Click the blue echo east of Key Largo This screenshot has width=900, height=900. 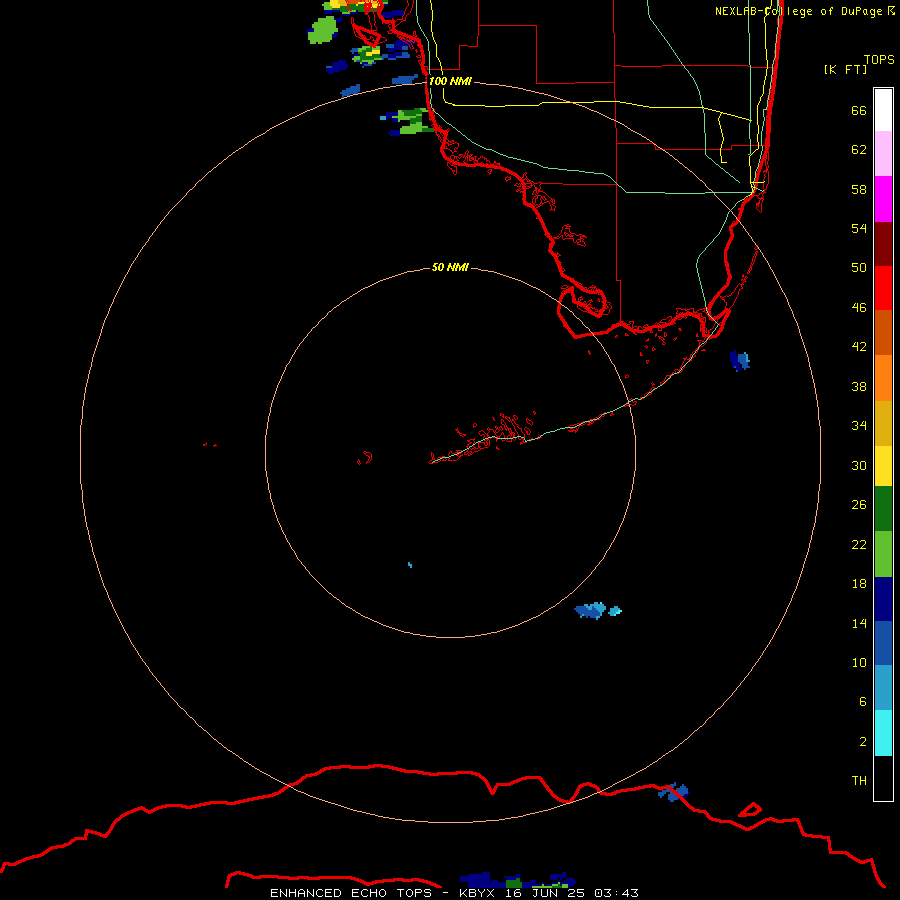pyautogui.click(x=740, y=360)
